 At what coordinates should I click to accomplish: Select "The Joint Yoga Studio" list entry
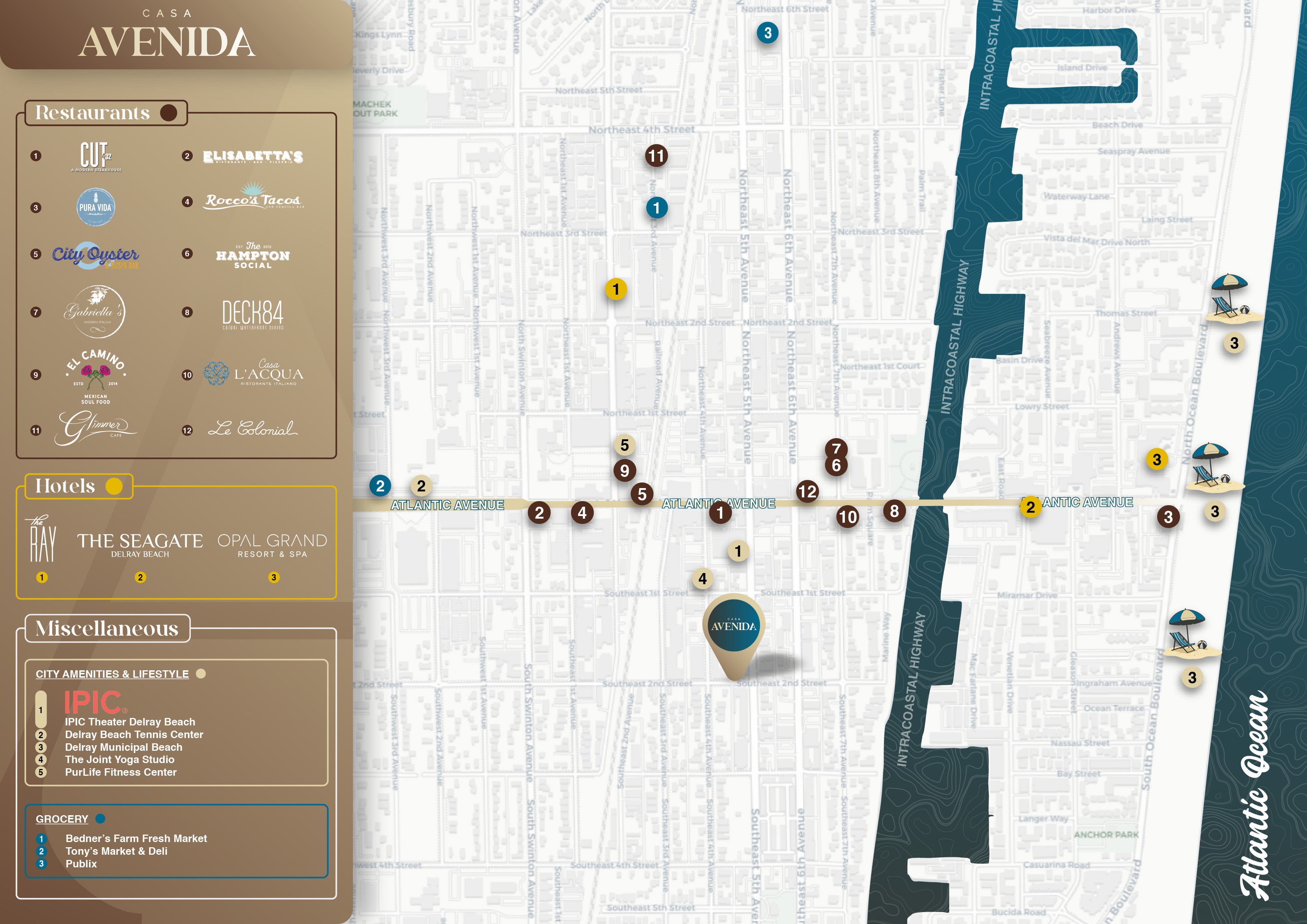pos(120,760)
